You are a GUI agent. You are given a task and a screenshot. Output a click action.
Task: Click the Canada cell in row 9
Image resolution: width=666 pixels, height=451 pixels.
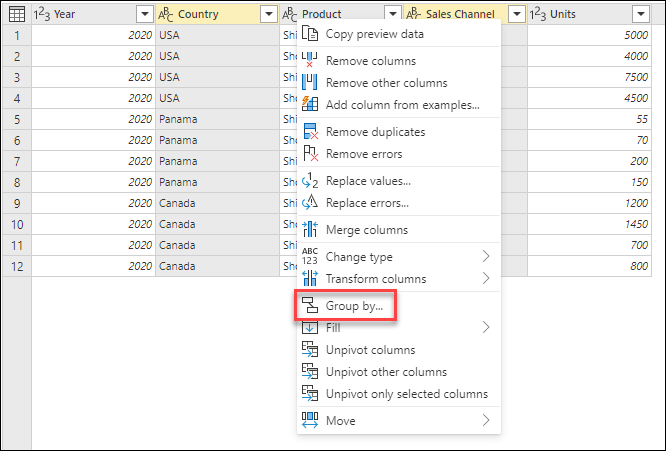(x=217, y=203)
